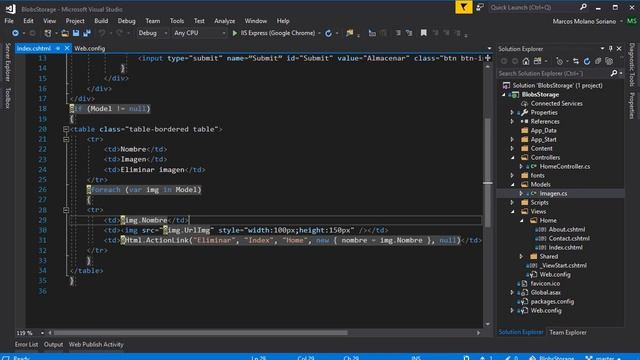Expand the App_Start folder

click(512, 139)
